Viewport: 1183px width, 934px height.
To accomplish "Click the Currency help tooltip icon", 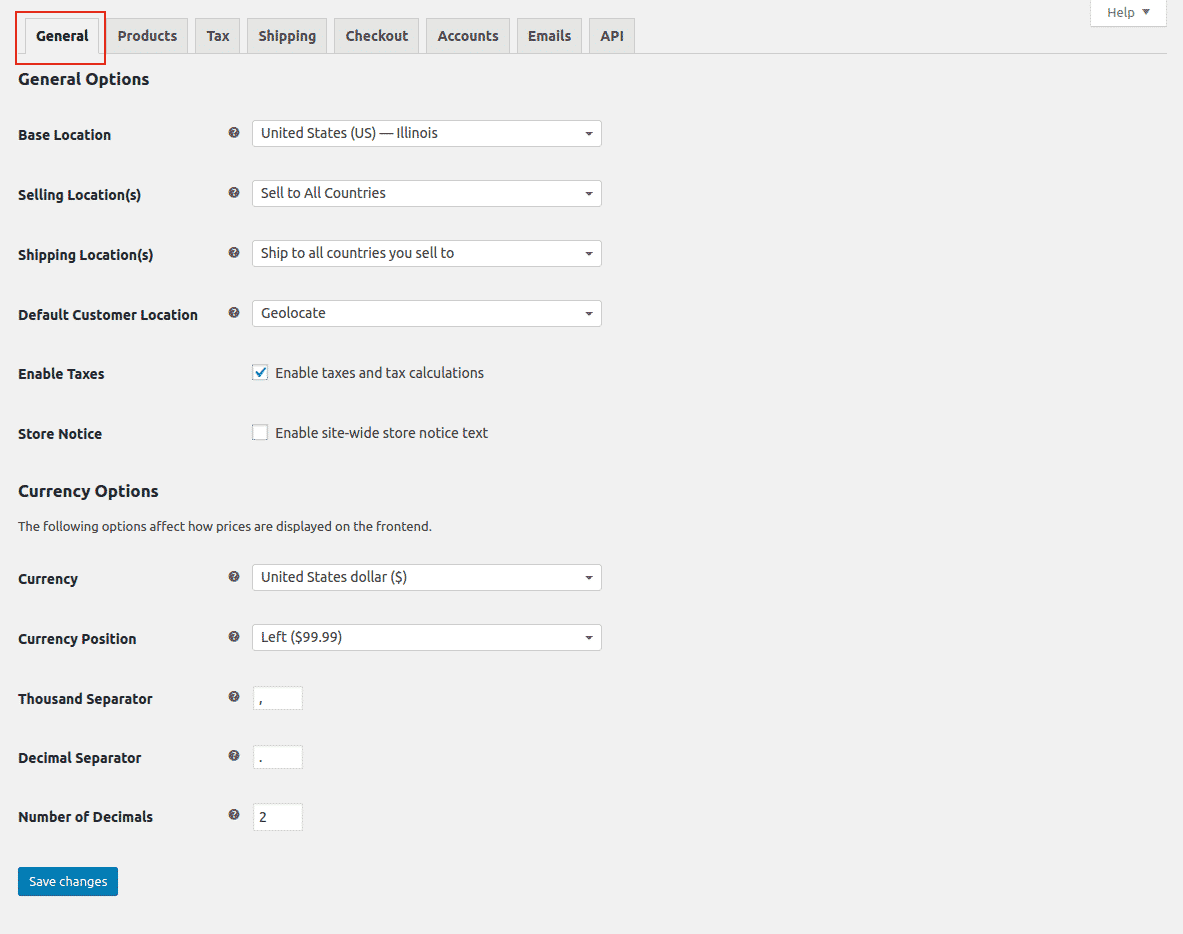I will (x=234, y=576).
